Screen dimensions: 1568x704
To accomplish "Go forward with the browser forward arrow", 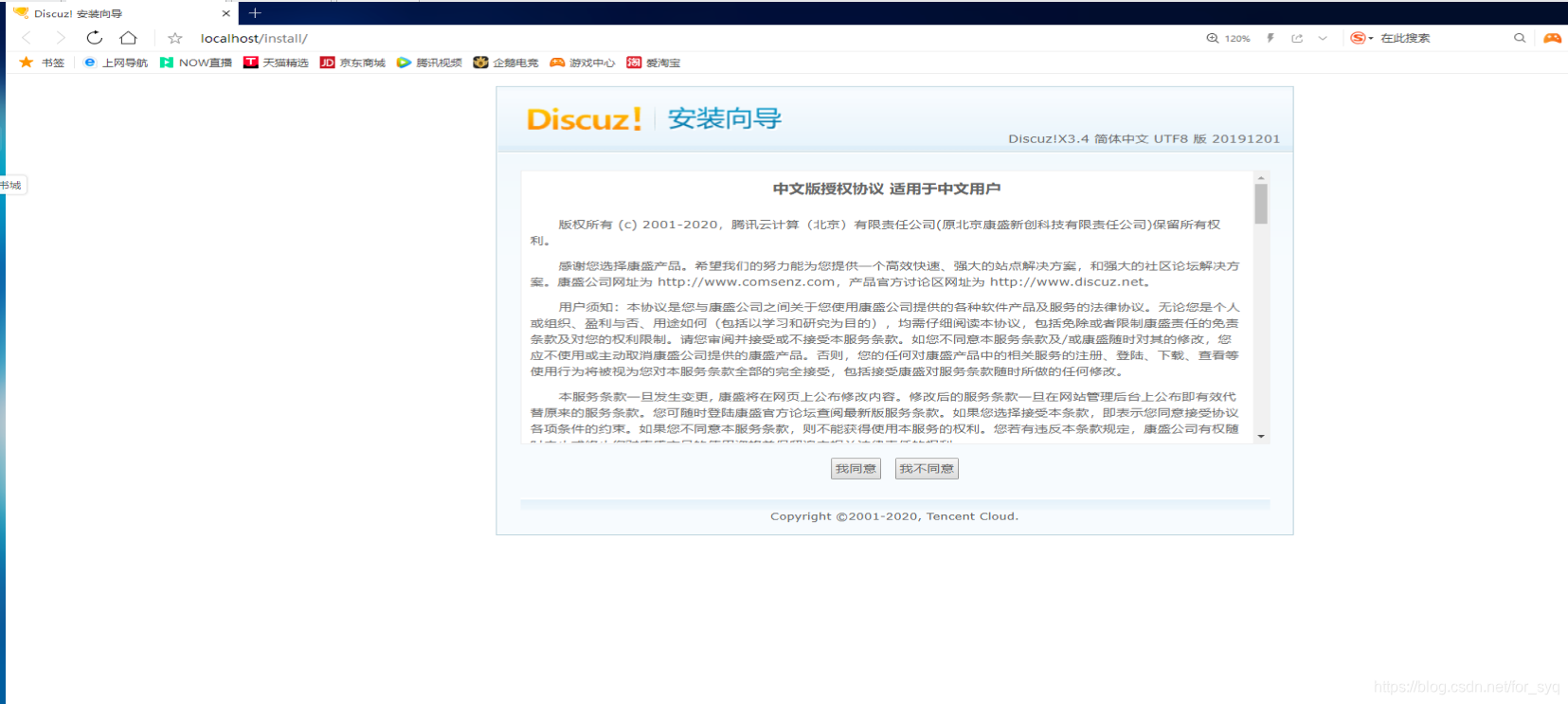I will point(61,38).
